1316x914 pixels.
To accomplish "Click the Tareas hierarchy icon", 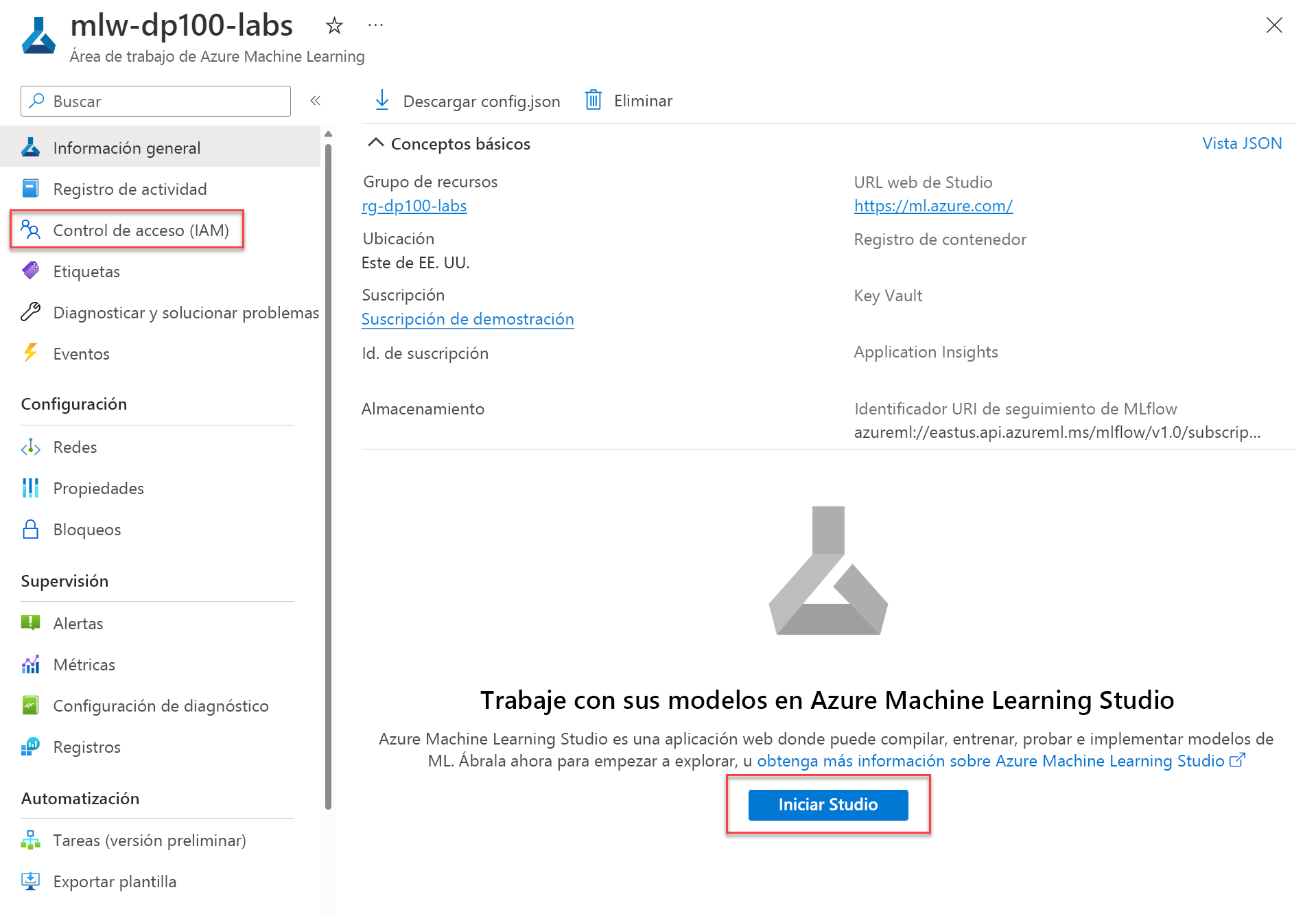I will [31, 840].
